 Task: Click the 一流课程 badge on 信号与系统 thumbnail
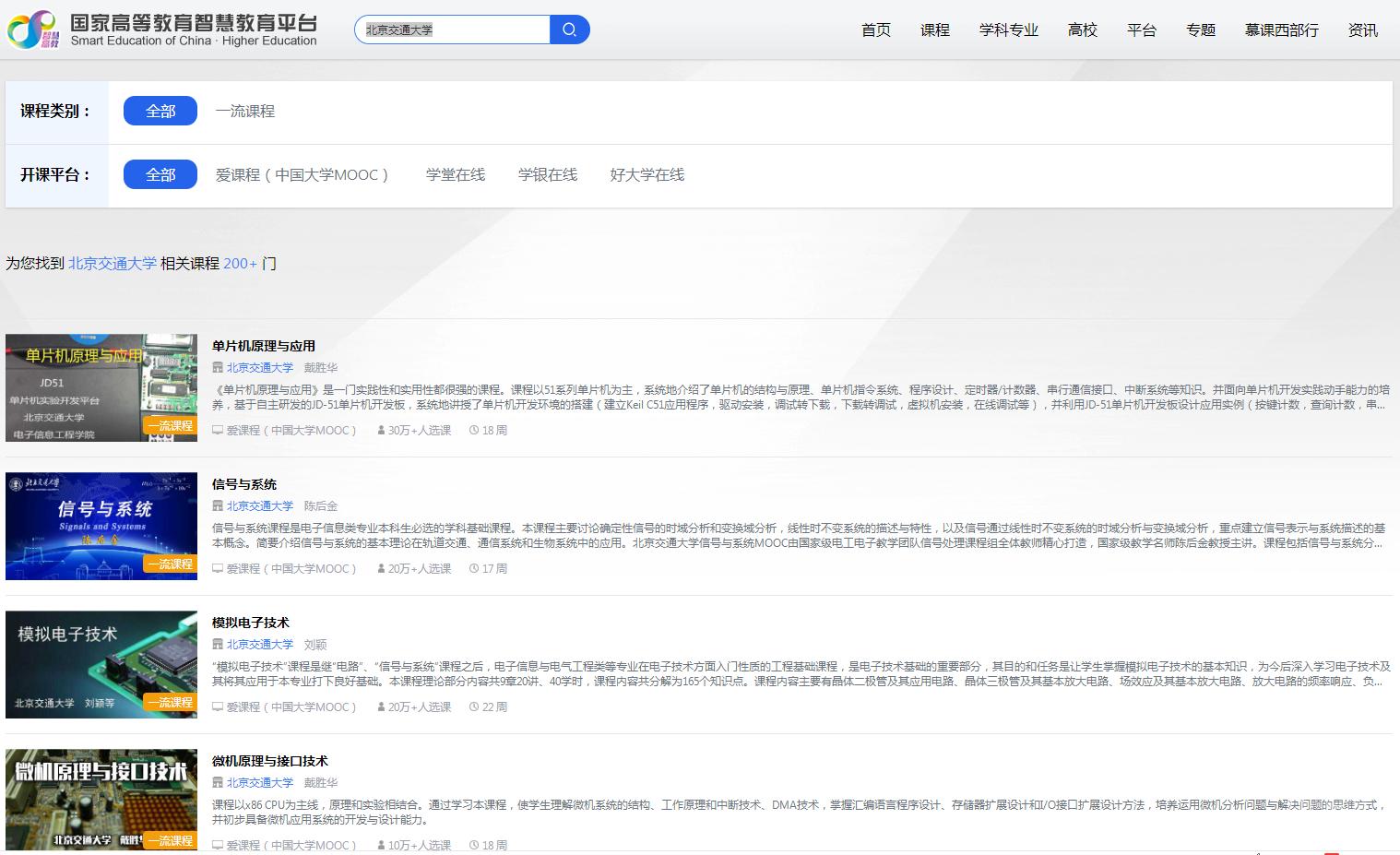click(170, 564)
